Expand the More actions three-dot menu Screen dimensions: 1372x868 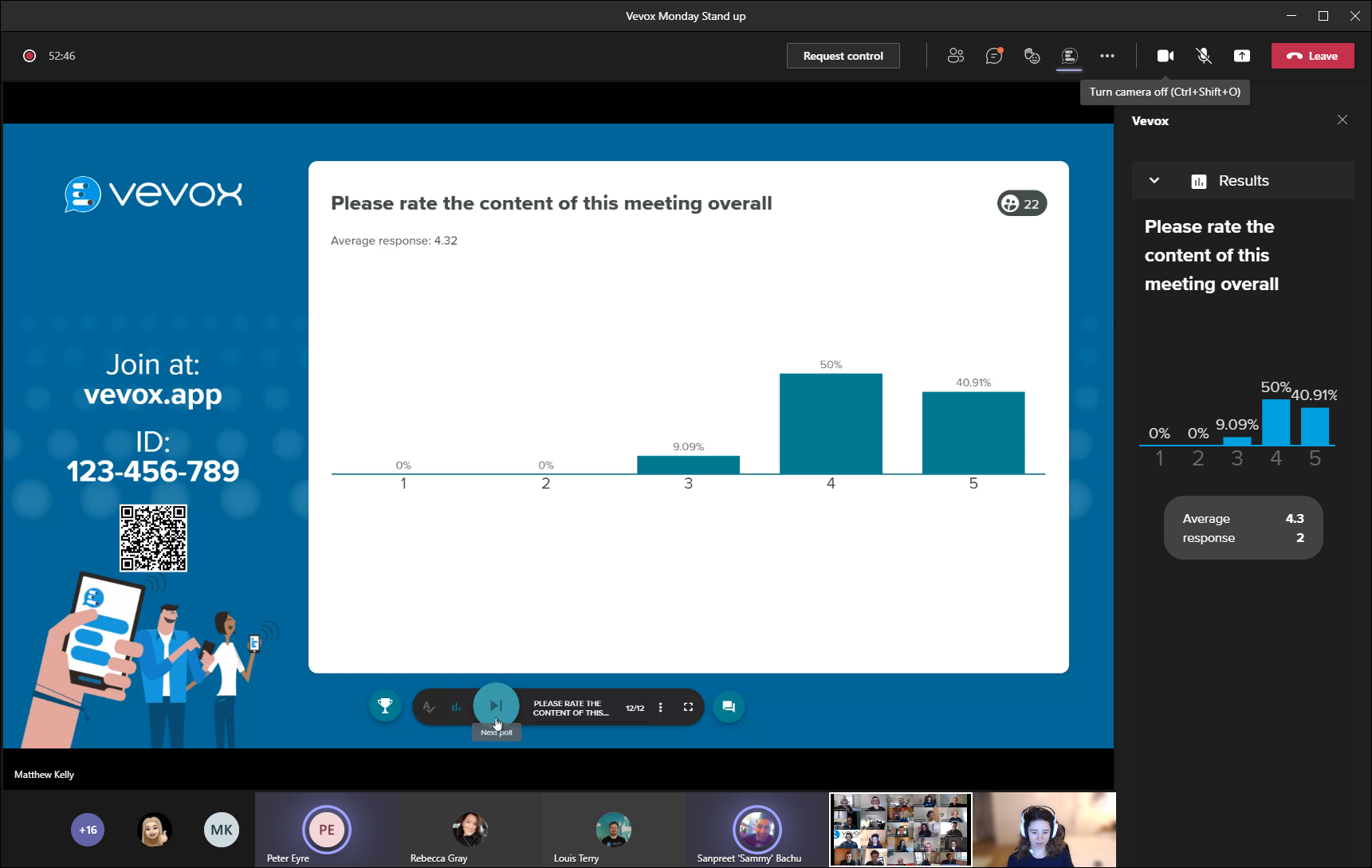click(x=1107, y=56)
